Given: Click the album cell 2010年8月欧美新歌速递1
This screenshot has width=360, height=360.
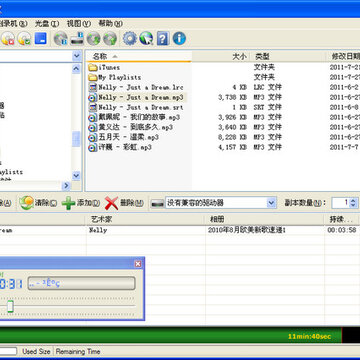Looking at the screenshot, I should (x=247, y=230).
